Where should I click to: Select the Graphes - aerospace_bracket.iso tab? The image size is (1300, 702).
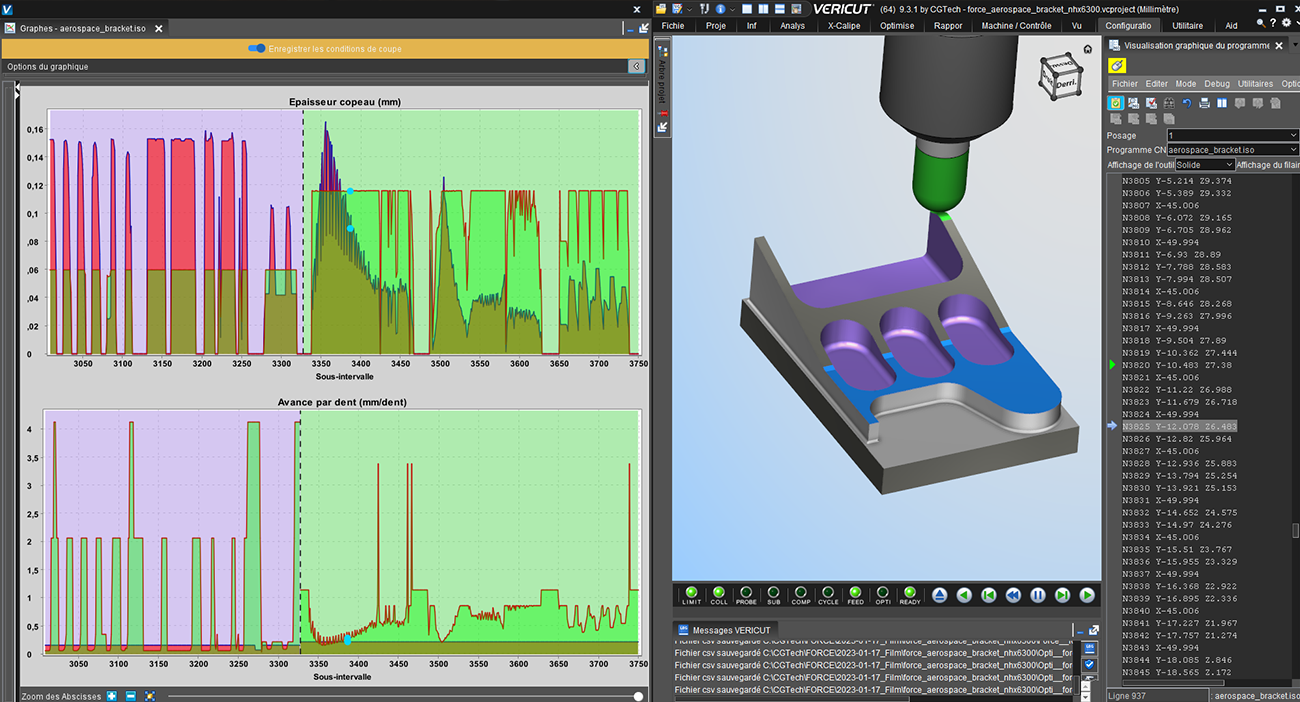click(82, 28)
